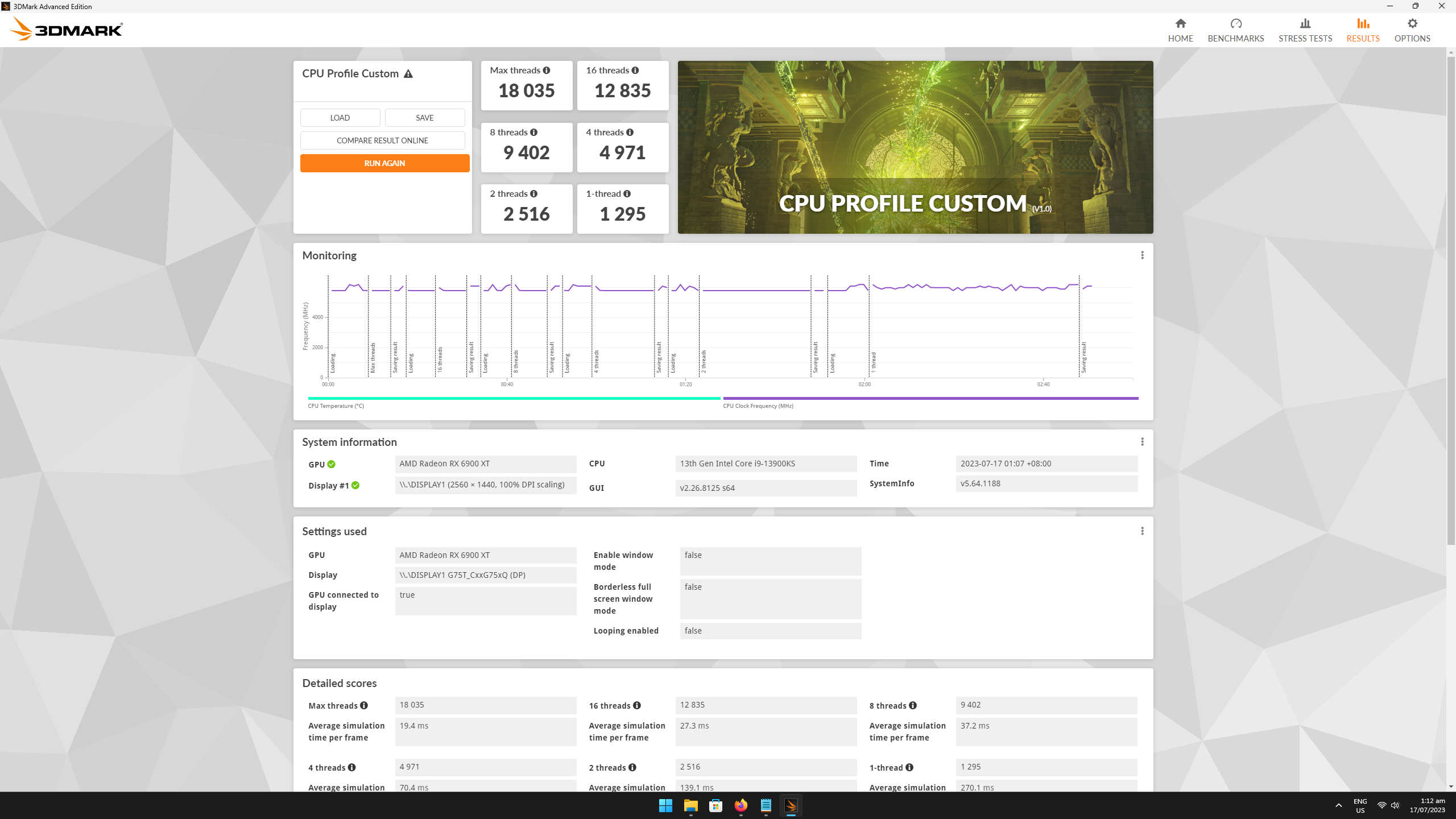Image resolution: width=1456 pixels, height=819 pixels.
Task: Open the taskbar clock showing 1:12 am
Action: pos(1427,805)
